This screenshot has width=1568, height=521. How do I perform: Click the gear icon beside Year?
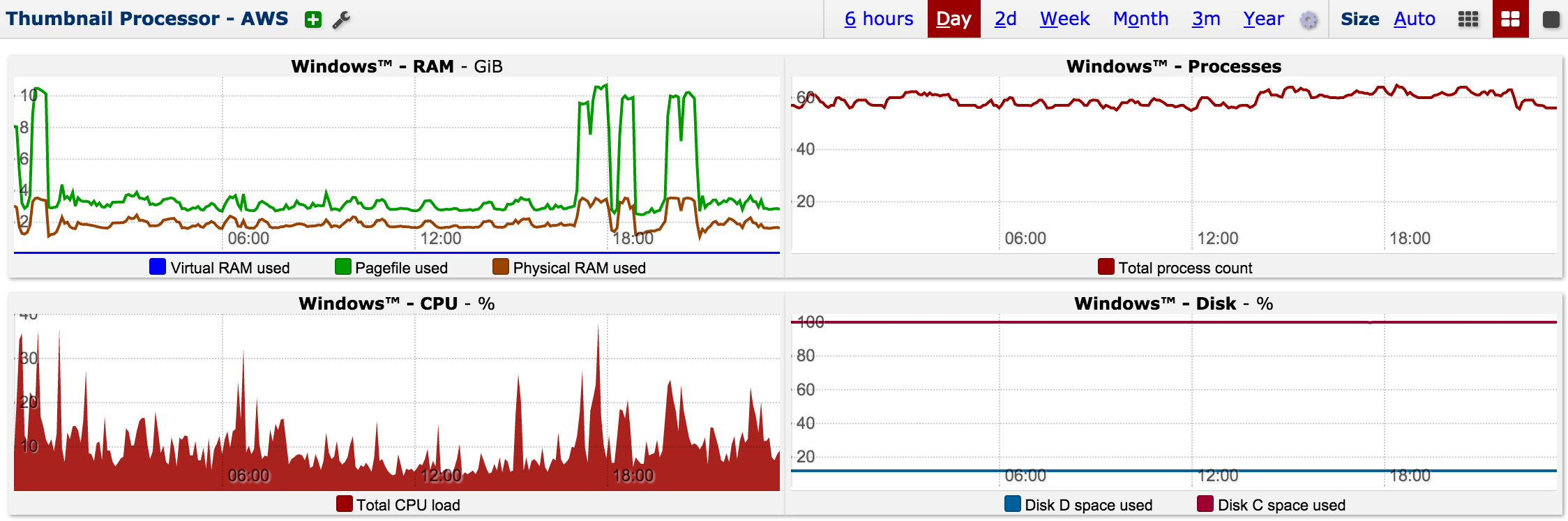pos(1309,20)
